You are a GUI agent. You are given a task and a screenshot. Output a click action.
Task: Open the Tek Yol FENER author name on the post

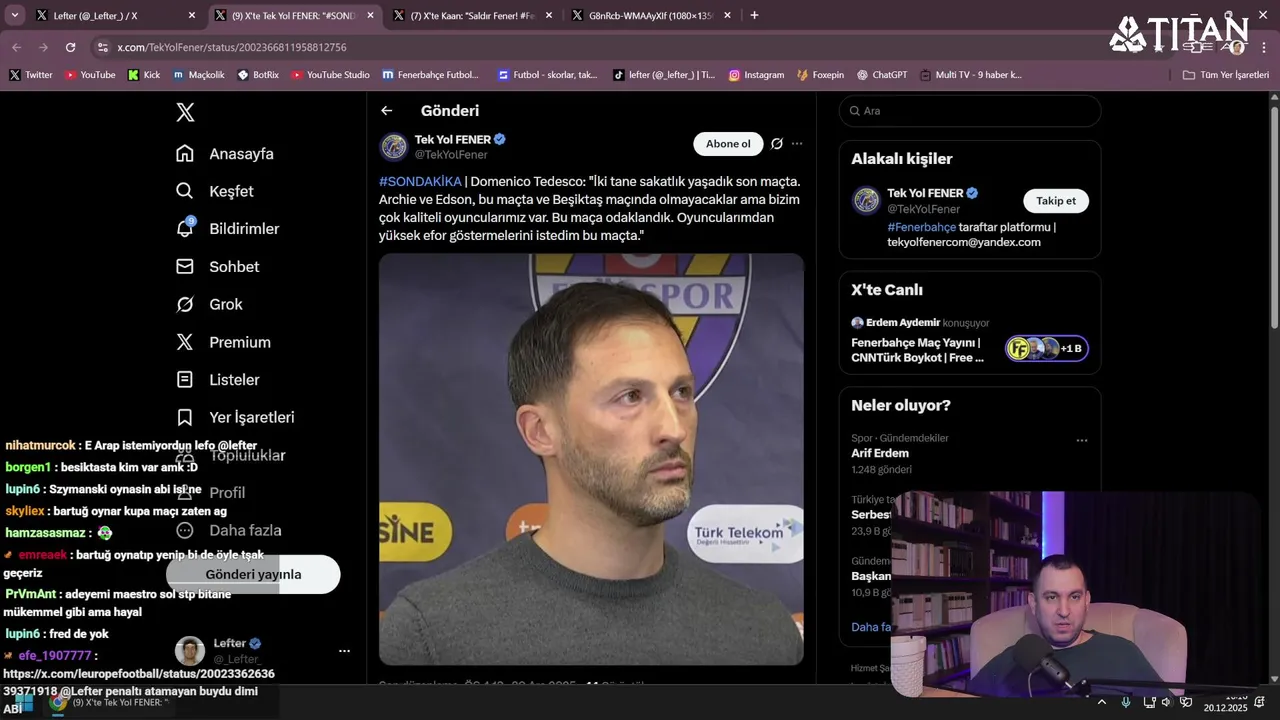(x=452, y=139)
